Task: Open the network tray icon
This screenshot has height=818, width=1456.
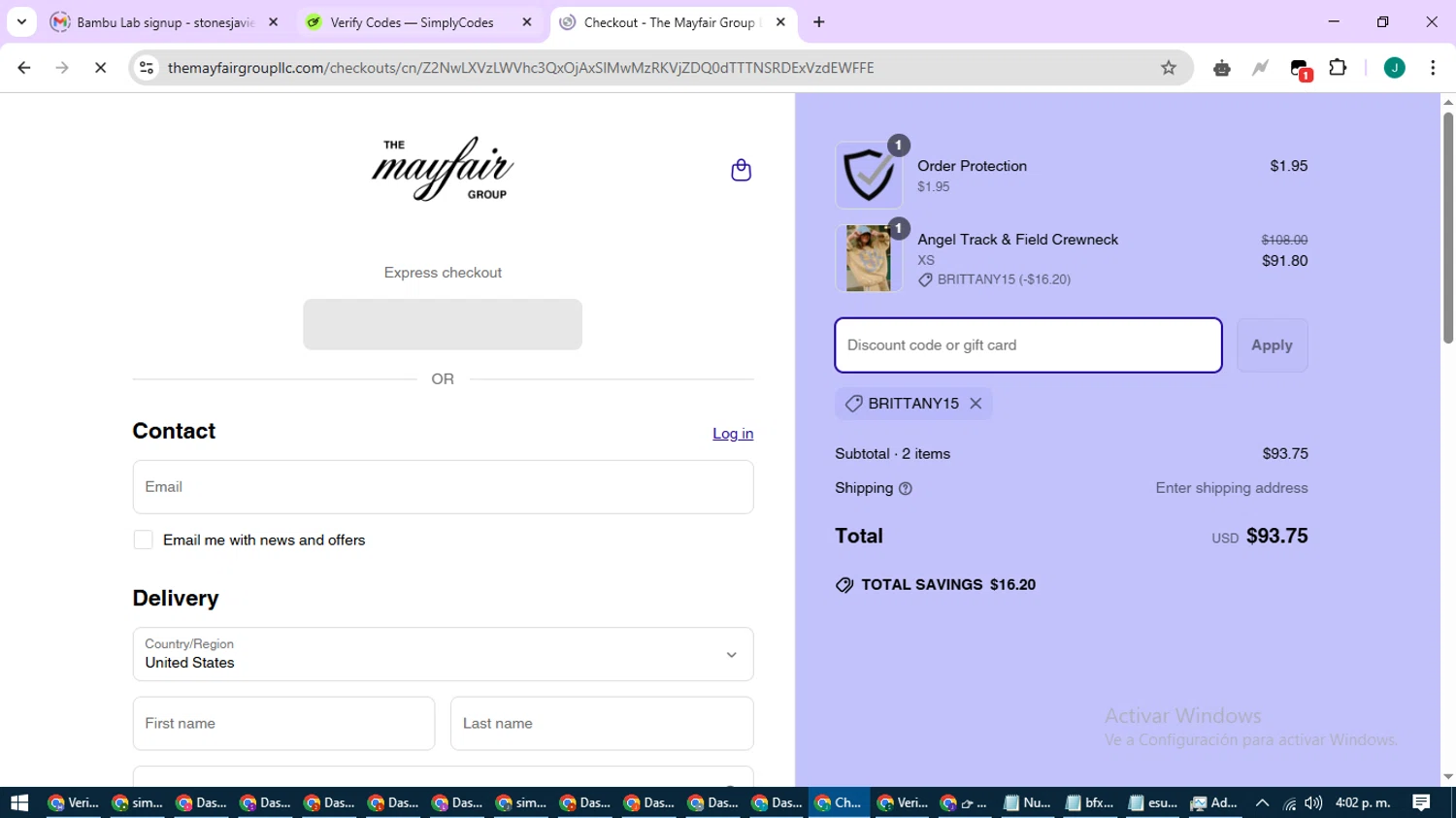Action: point(1289,803)
